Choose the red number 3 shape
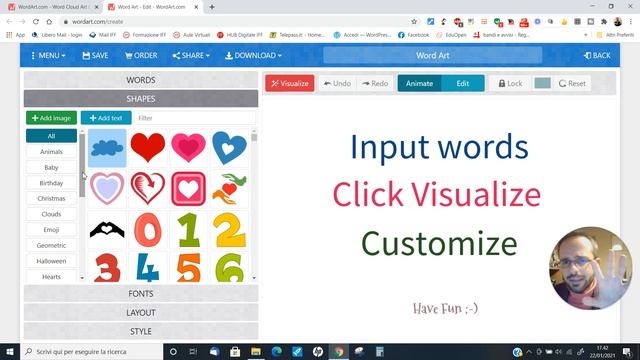This screenshot has height=360, width=640. click(x=107, y=267)
